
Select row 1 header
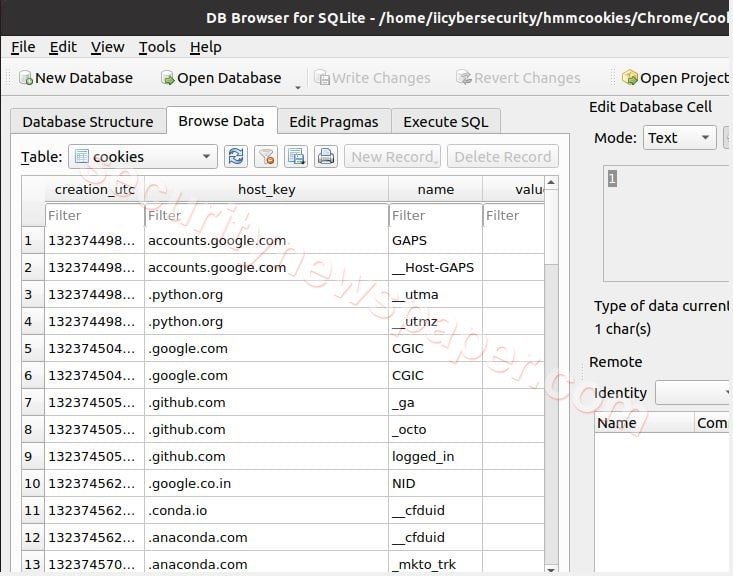tap(33, 240)
